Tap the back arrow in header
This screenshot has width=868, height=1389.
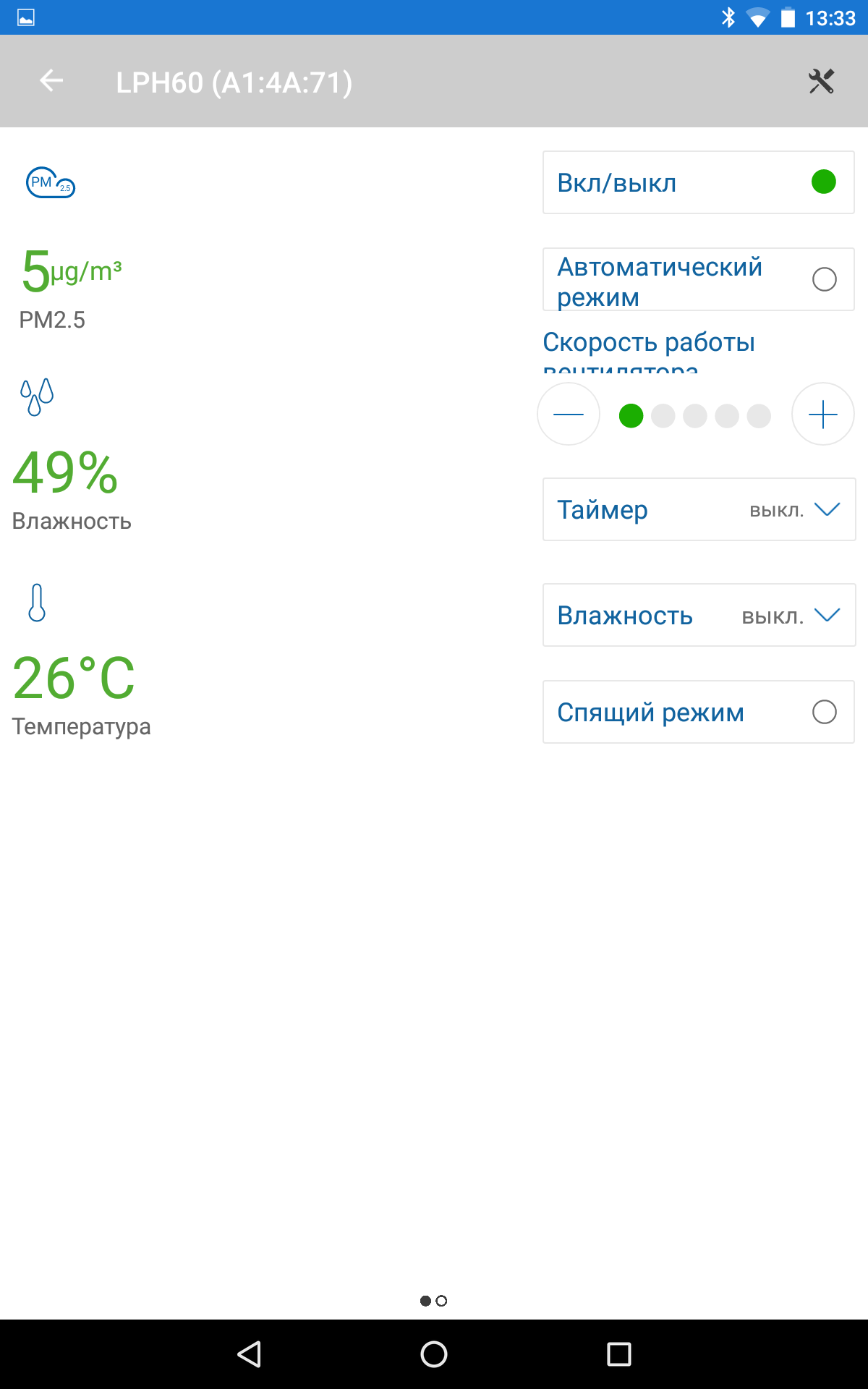[51, 81]
